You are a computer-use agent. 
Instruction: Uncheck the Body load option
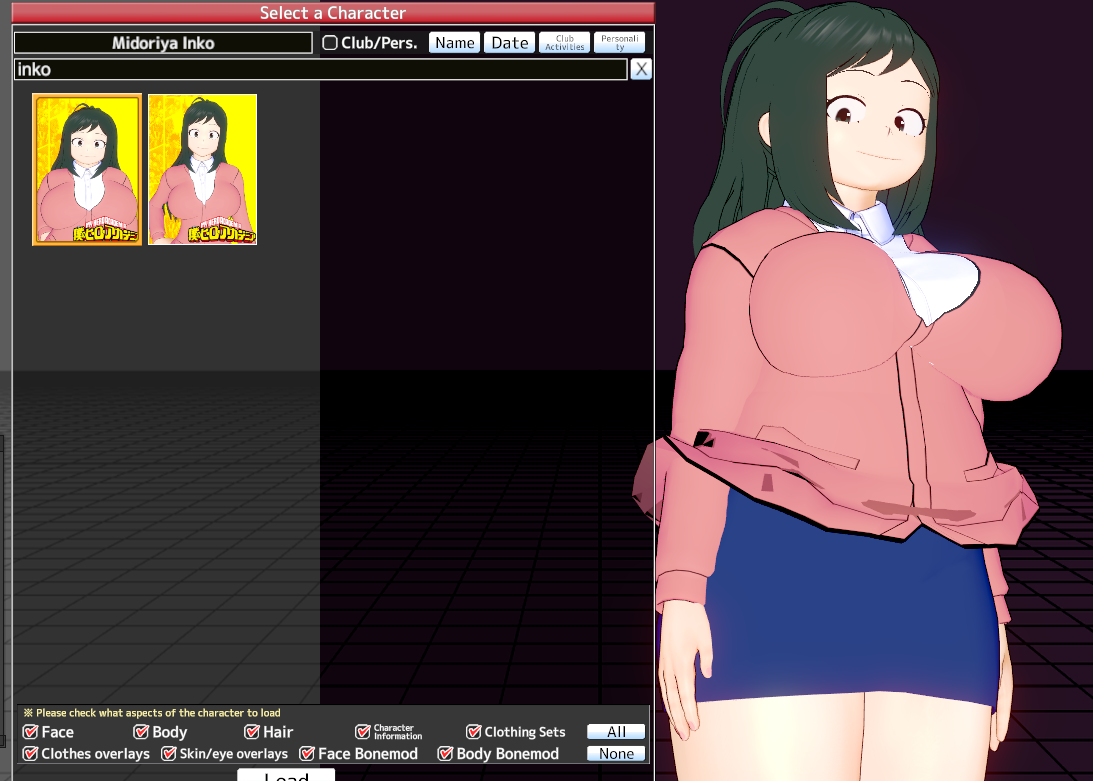(x=141, y=732)
